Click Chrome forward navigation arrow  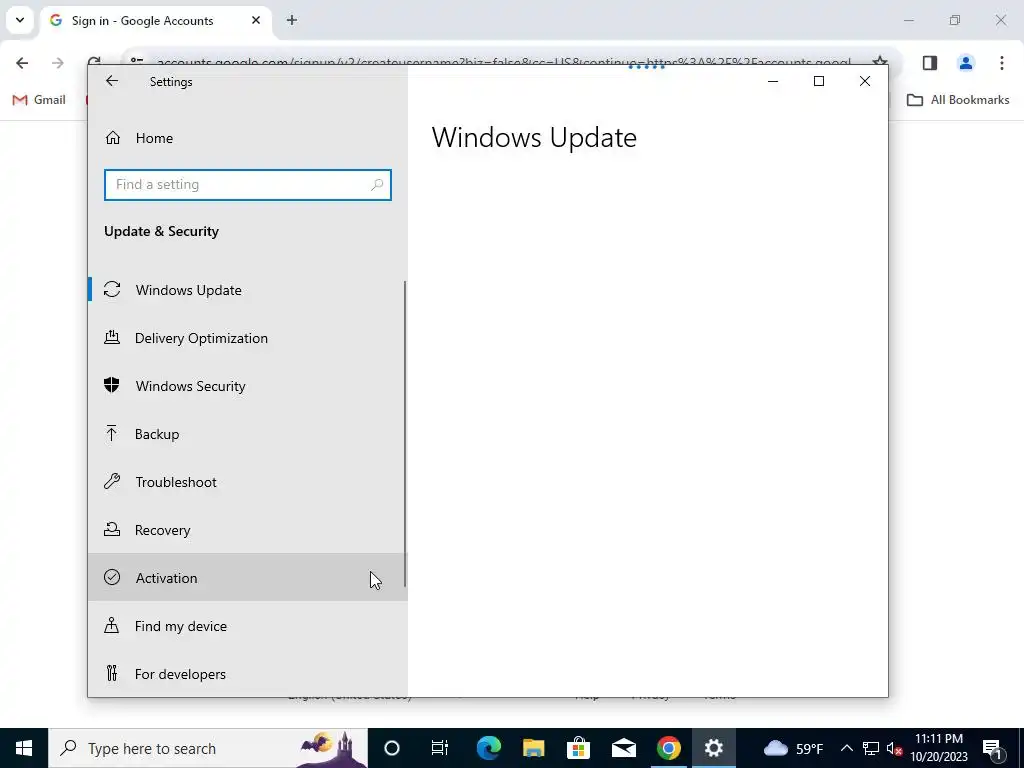57,63
